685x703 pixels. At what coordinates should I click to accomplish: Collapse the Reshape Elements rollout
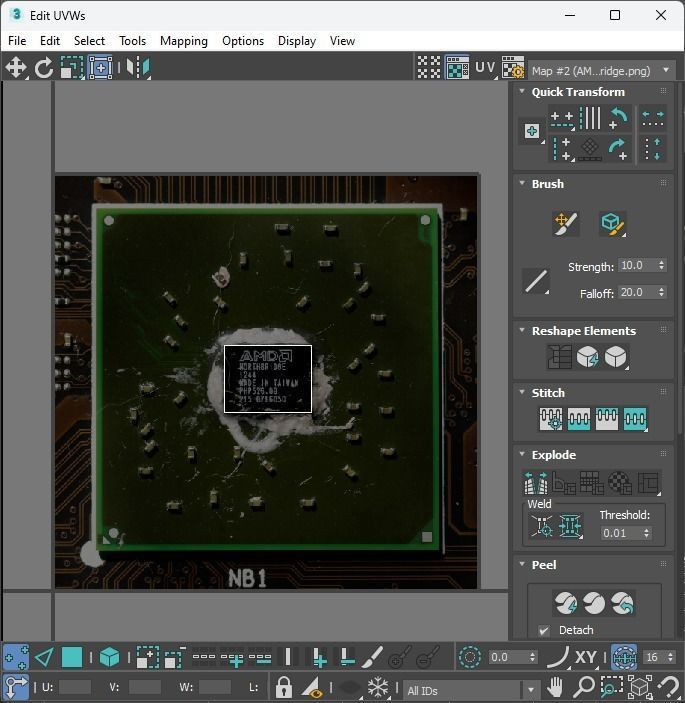[x=522, y=330]
